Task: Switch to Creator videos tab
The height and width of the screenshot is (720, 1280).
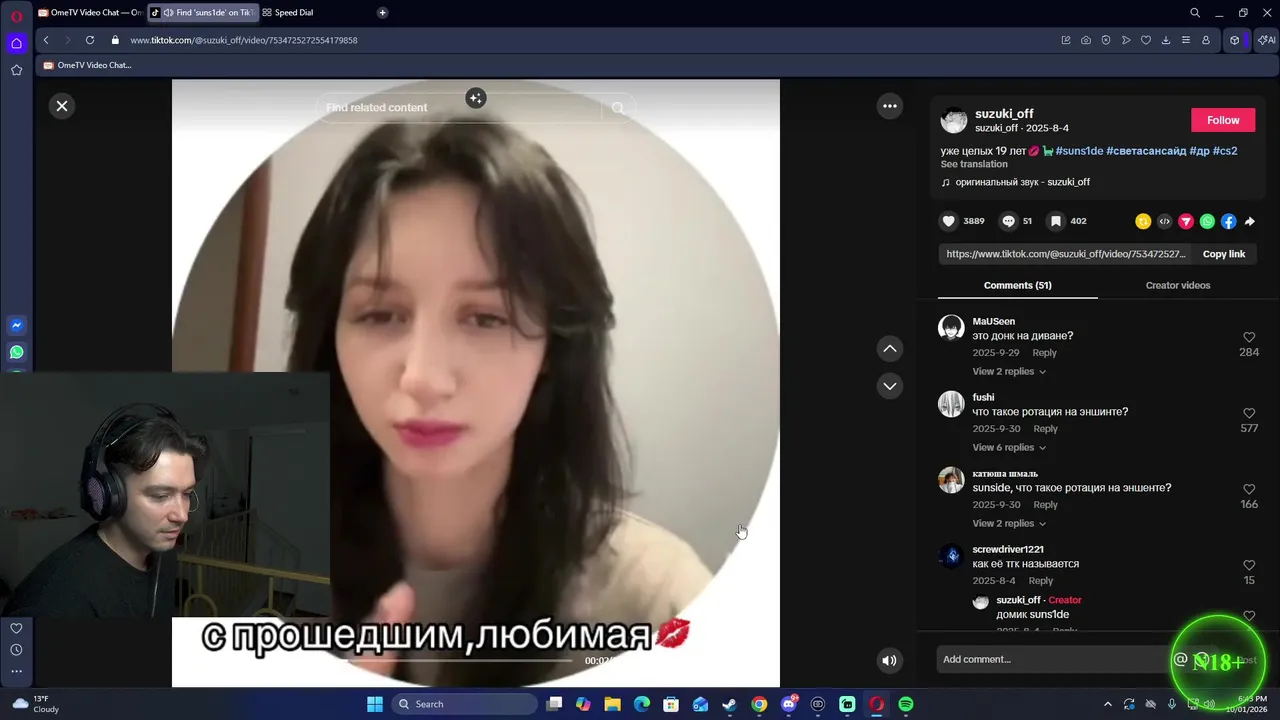Action: tap(1178, 285)
